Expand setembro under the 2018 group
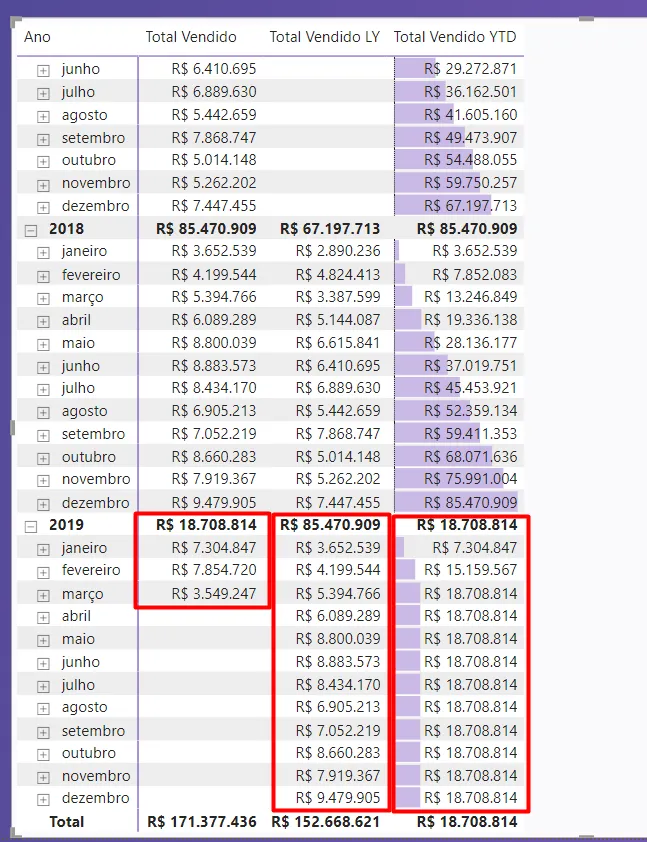The width and height of the screenshot is (647, 842). point(43,435)
